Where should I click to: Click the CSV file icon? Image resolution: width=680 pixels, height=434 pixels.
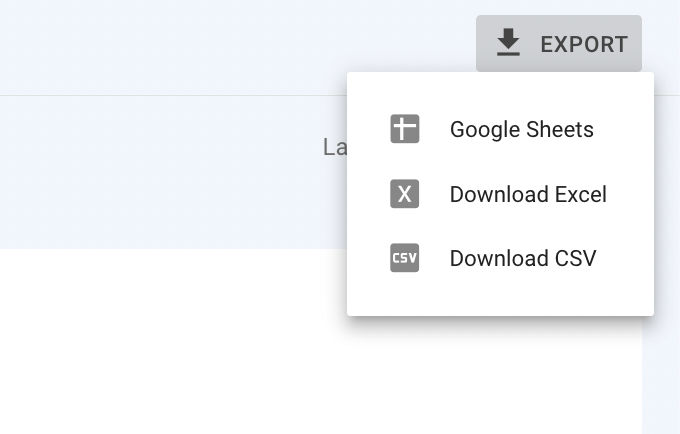pos(405,258)
